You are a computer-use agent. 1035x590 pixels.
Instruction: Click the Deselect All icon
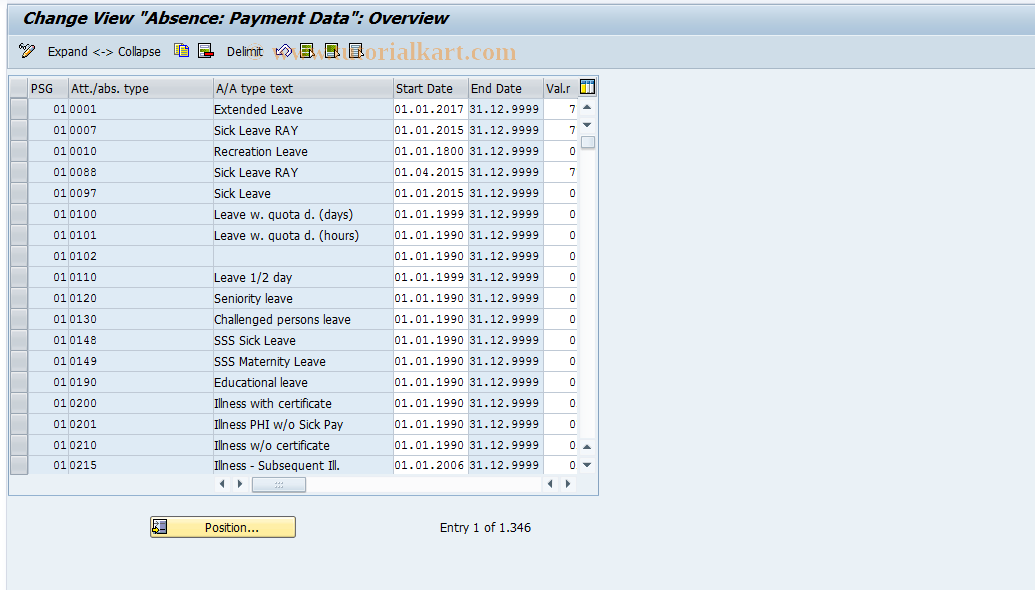coord(356,51)
